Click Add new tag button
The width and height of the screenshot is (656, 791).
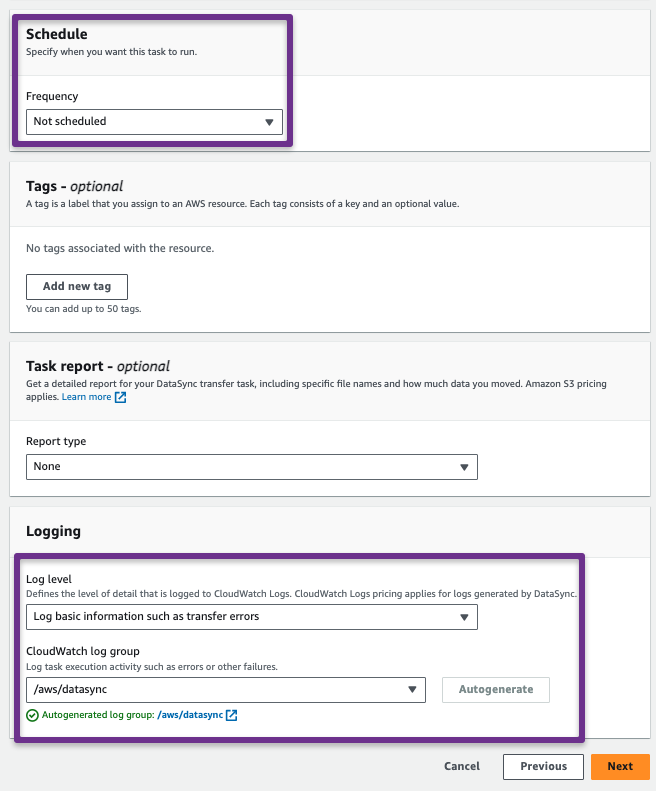[77, 287]
